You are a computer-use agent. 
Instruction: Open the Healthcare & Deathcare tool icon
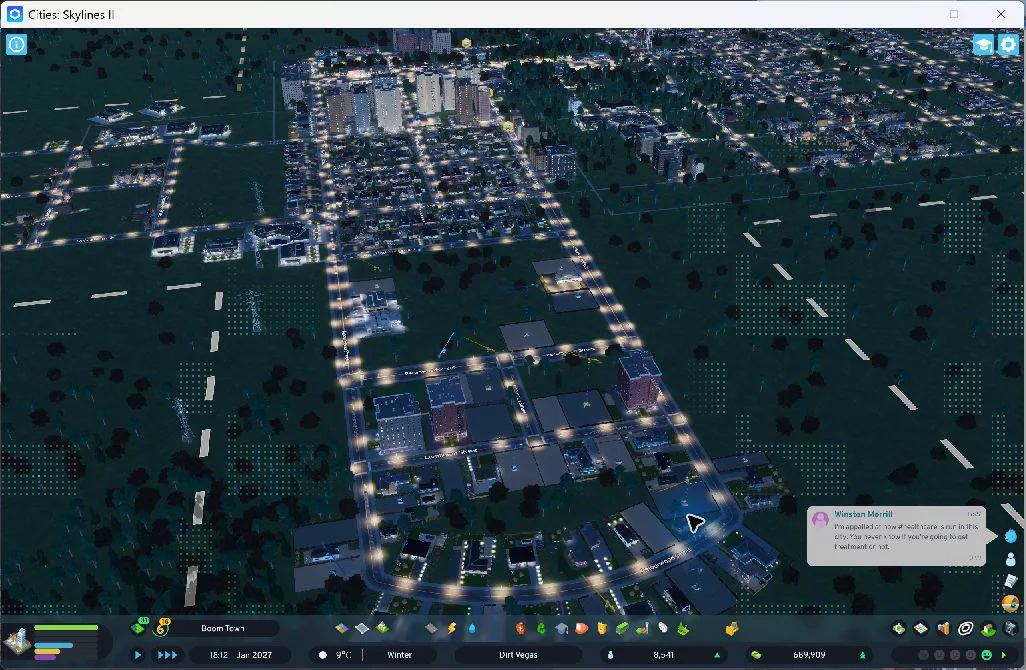521,629
